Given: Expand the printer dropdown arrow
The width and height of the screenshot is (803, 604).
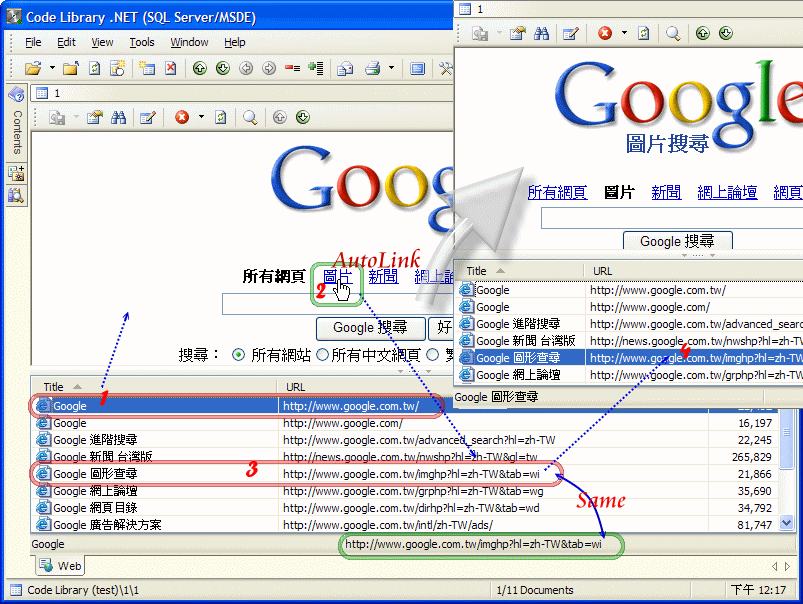Looking at the screenshot, I should click(x=391, y=68).
